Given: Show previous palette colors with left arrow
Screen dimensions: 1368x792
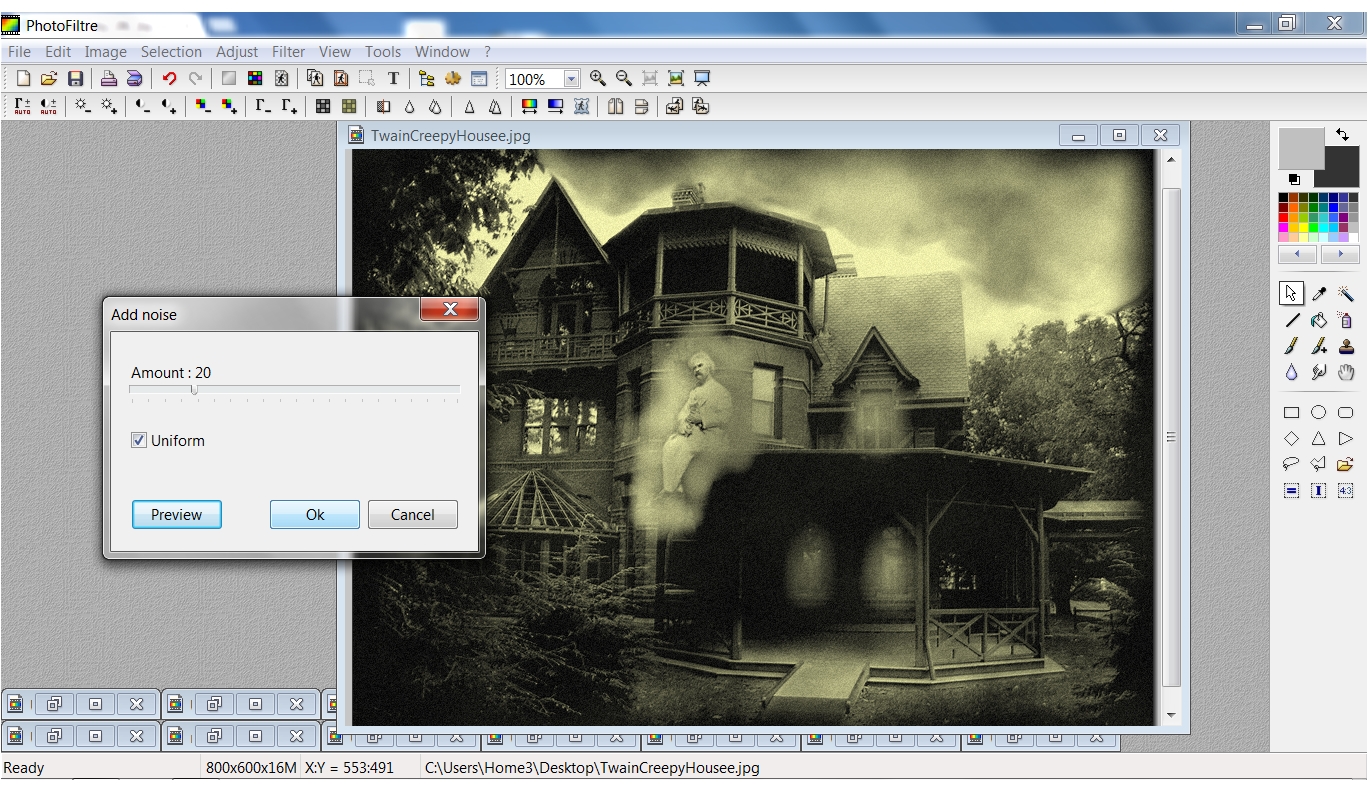Looking at the screenshot, I should click(1298, 254).
